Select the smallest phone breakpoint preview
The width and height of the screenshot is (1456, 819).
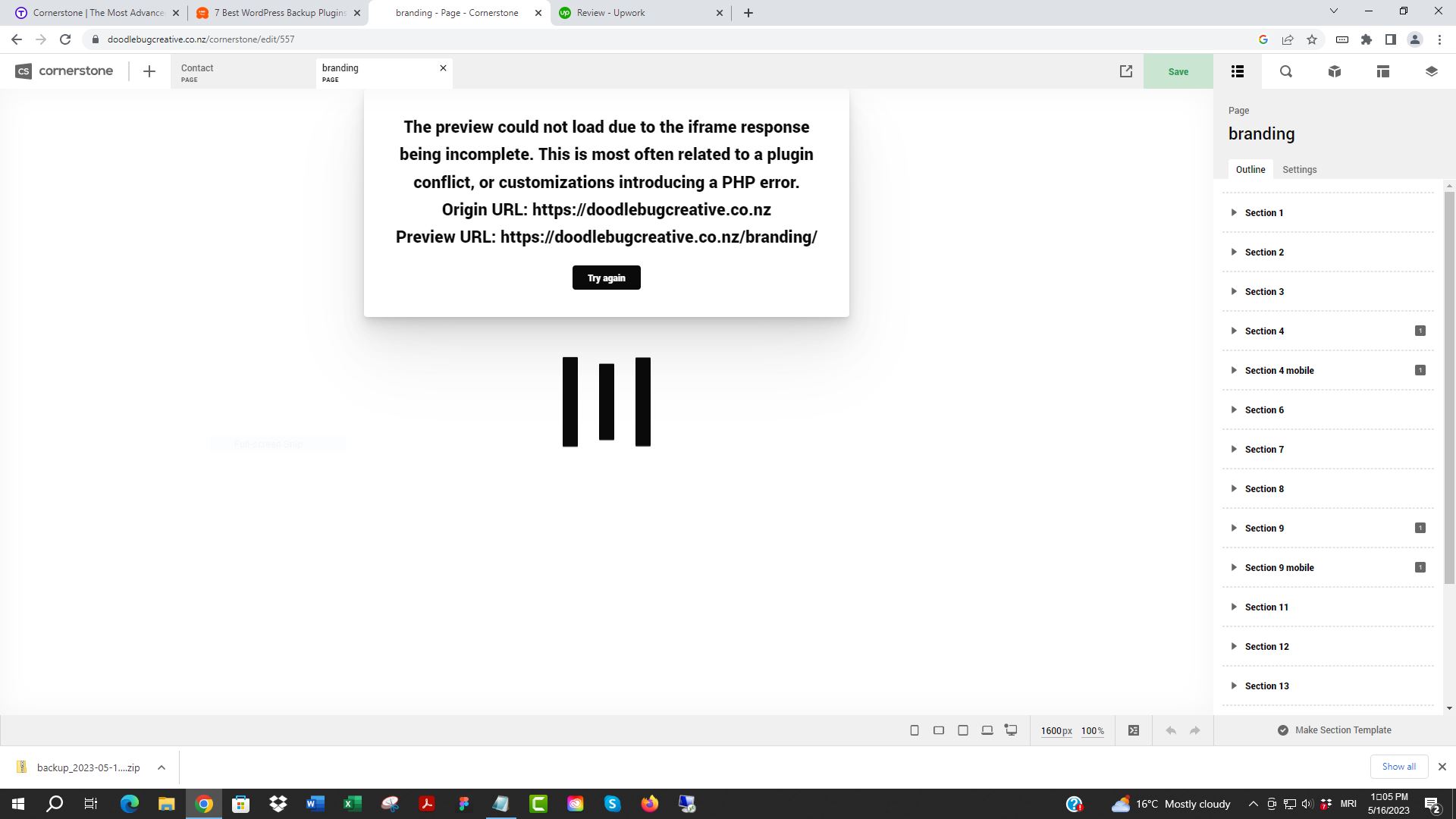coord(915,730)
